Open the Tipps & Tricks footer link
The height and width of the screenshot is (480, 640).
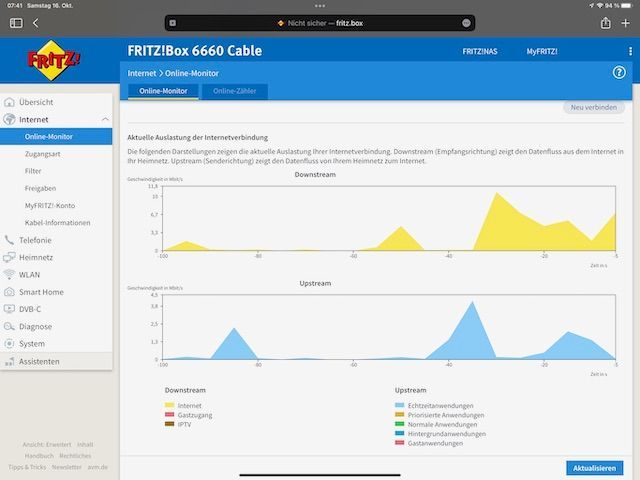coord(27,467)
